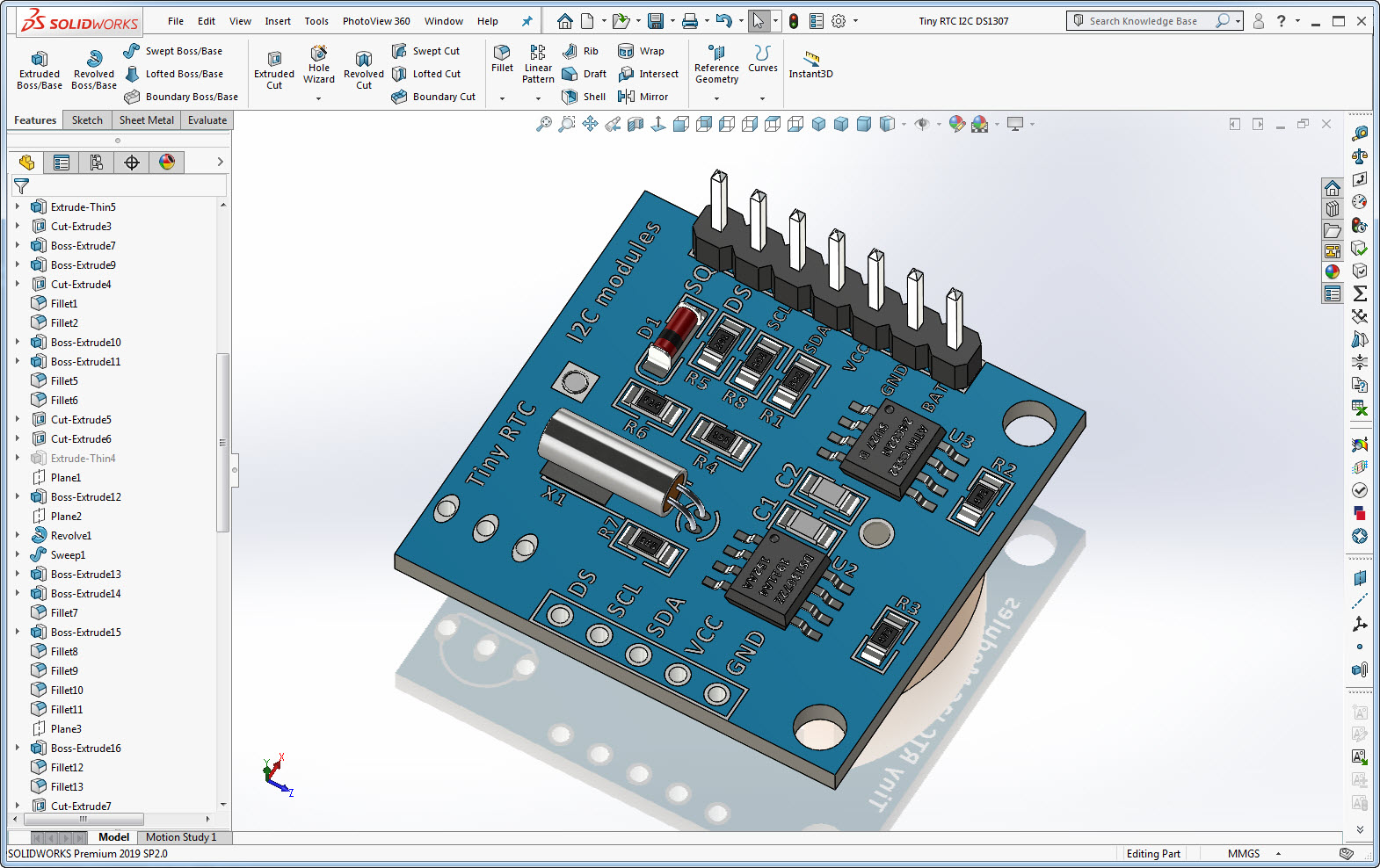Viewport: 1380px width, 868px height.
Task: Open the File menu
Action: pyautogui.click(x=176, y=21)
